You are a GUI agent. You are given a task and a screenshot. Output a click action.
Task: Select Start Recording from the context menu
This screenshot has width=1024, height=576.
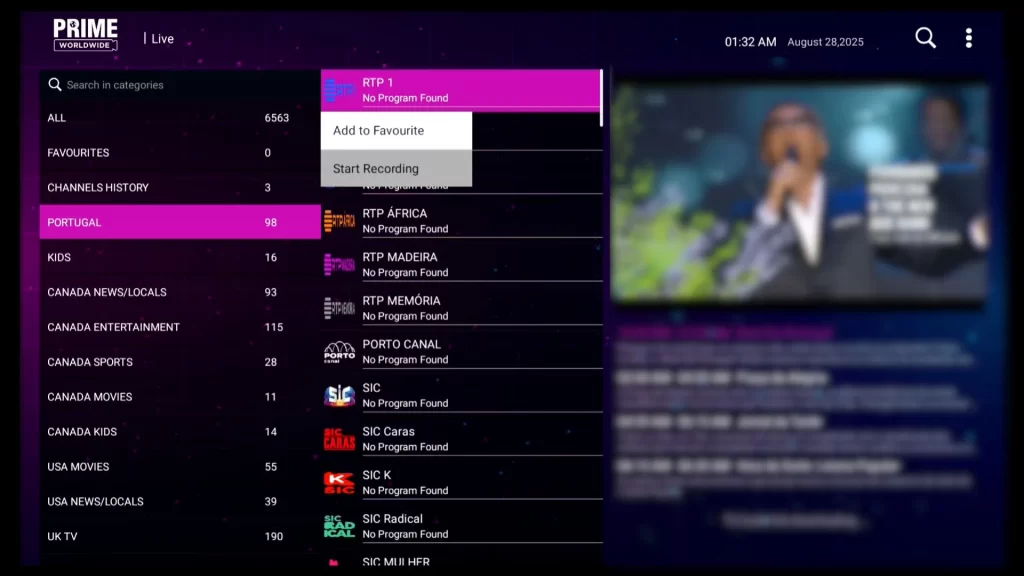click(x=375, y=168)
